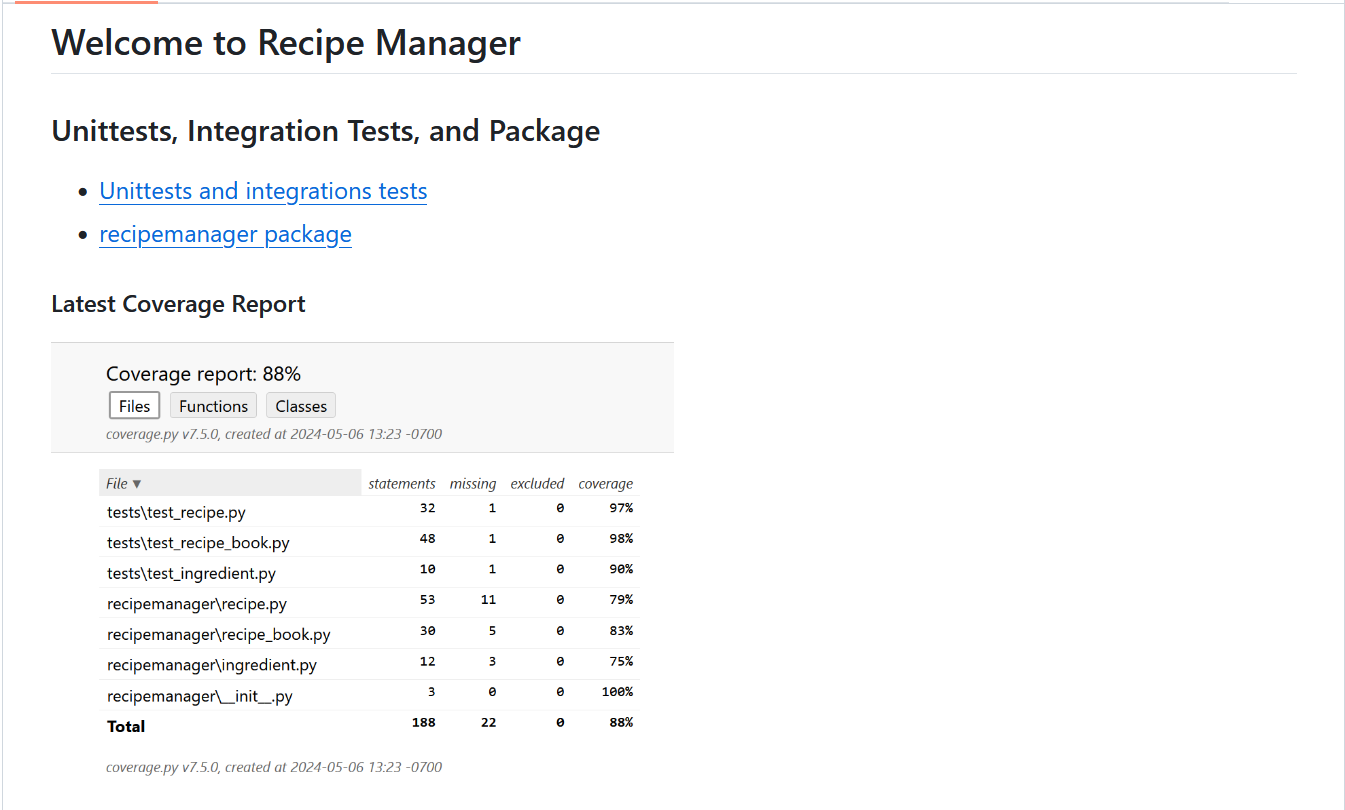Sort table by coverage column header

605,484
